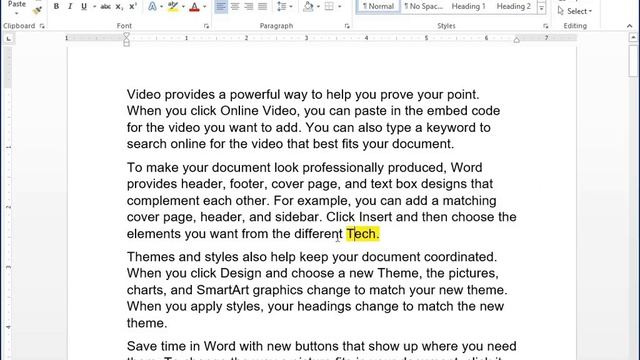Click the Line and Paragraph Spacing icon

[x=281, y=6]
